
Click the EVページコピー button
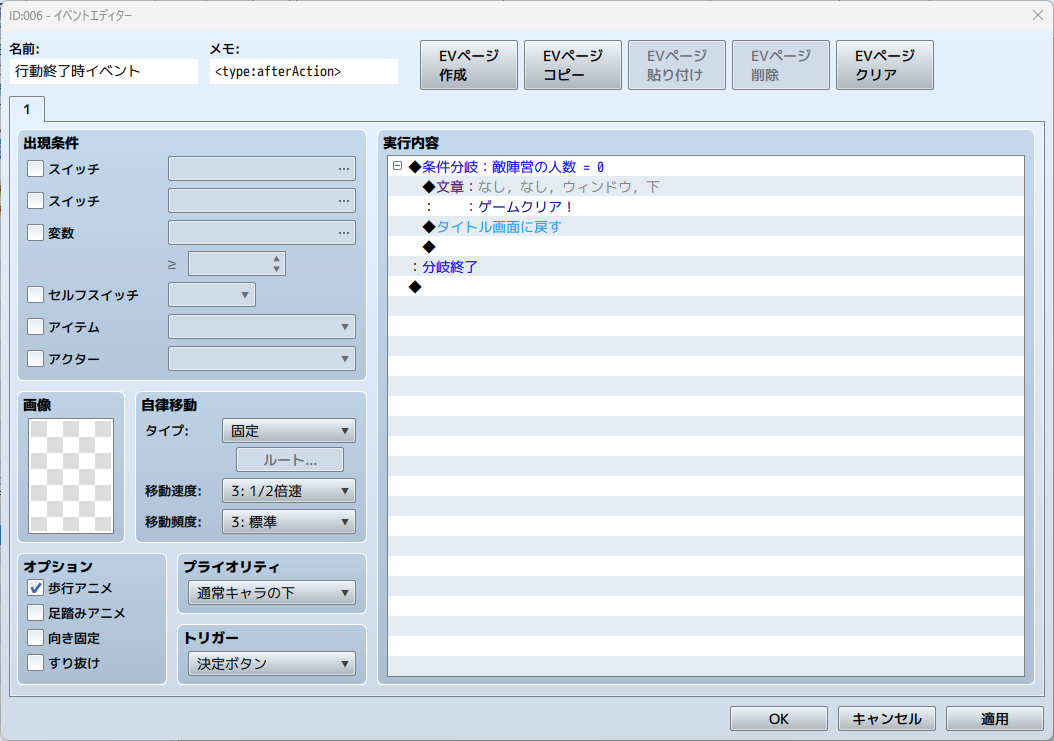click(x=573, y=65)
